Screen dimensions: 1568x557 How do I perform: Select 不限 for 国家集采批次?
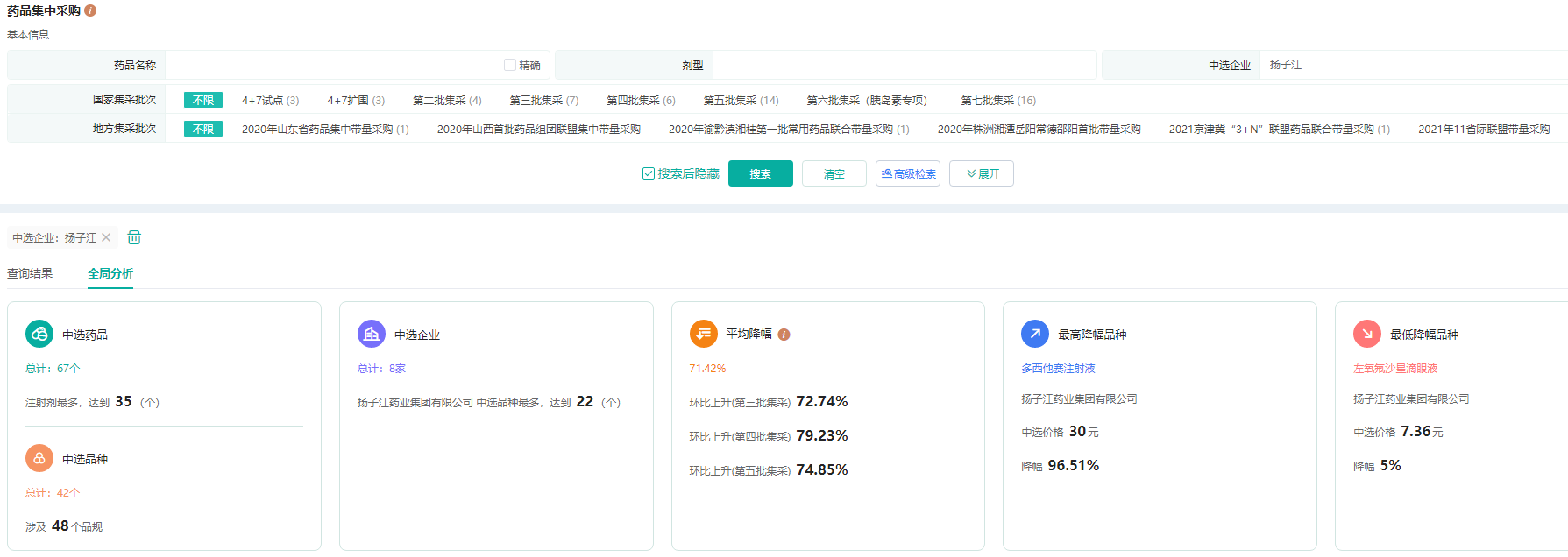click(x=203, y=100)
